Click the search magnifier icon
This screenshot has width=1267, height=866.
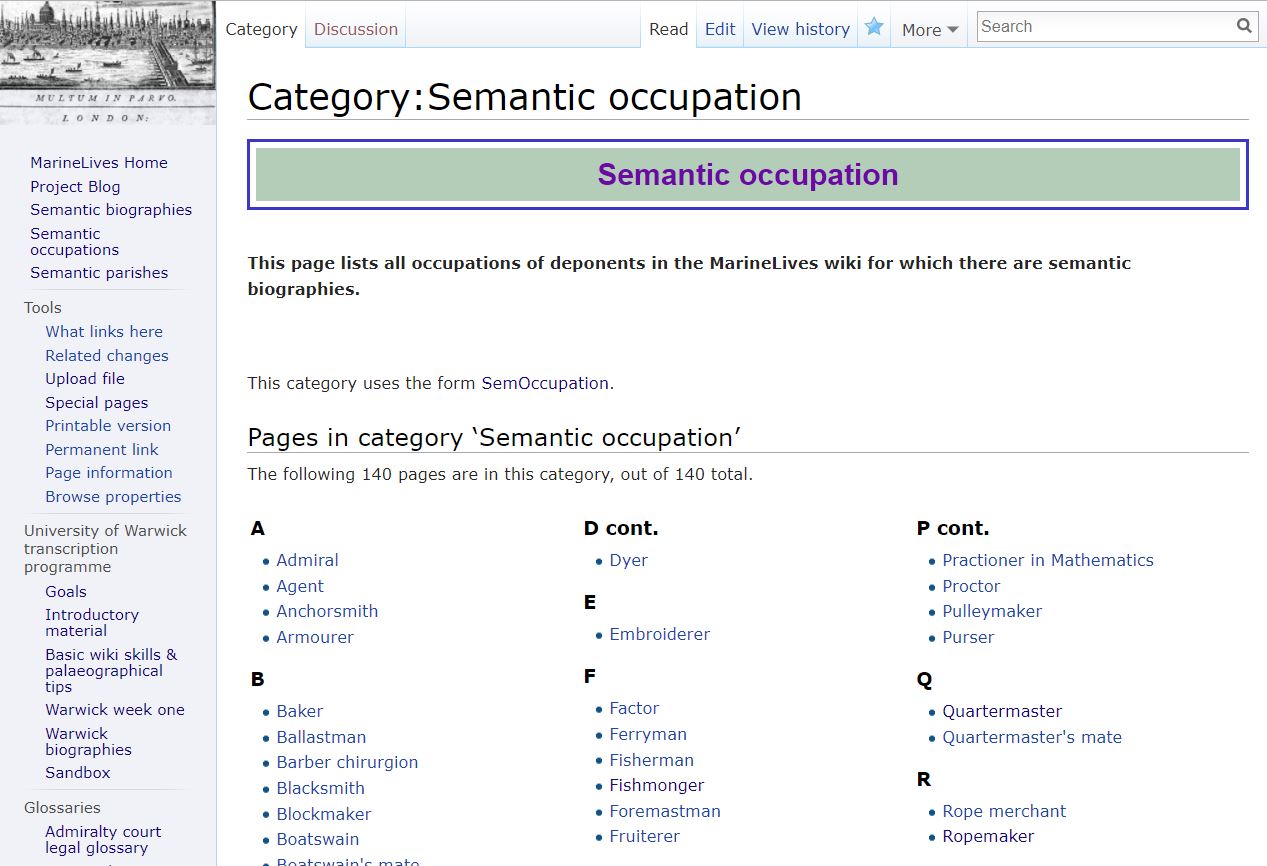[1244, 27]
